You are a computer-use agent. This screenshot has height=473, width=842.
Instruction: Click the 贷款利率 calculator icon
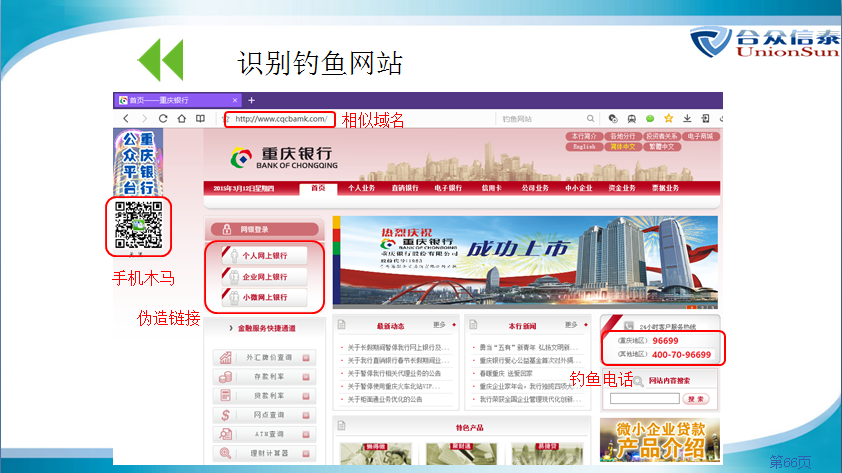(x=226, y=396)
